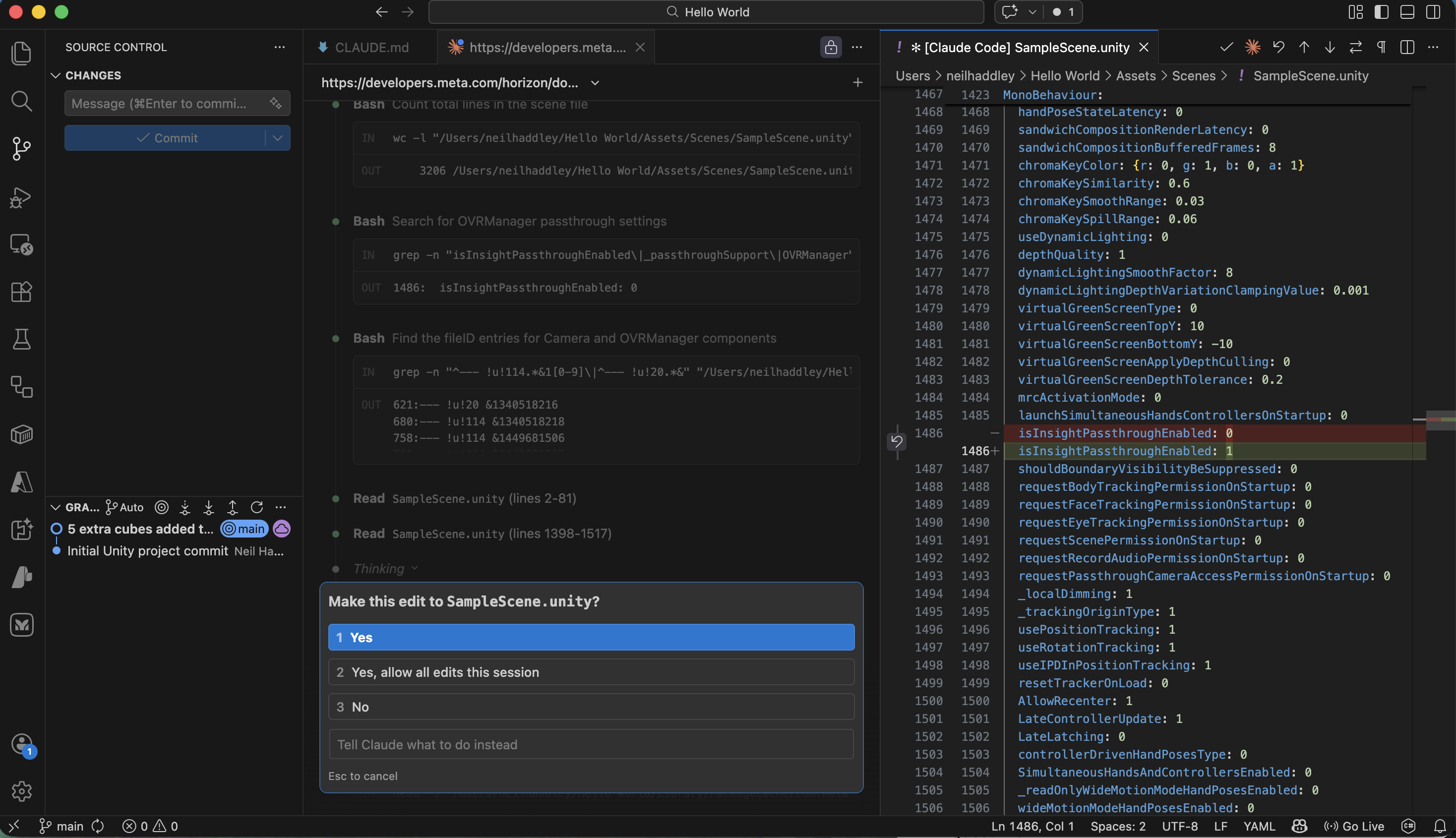This screenshot has height=838, width=1456.
Task: Click 'Tell Claude what to do instead' field
Action: click(x=591, y=744)
